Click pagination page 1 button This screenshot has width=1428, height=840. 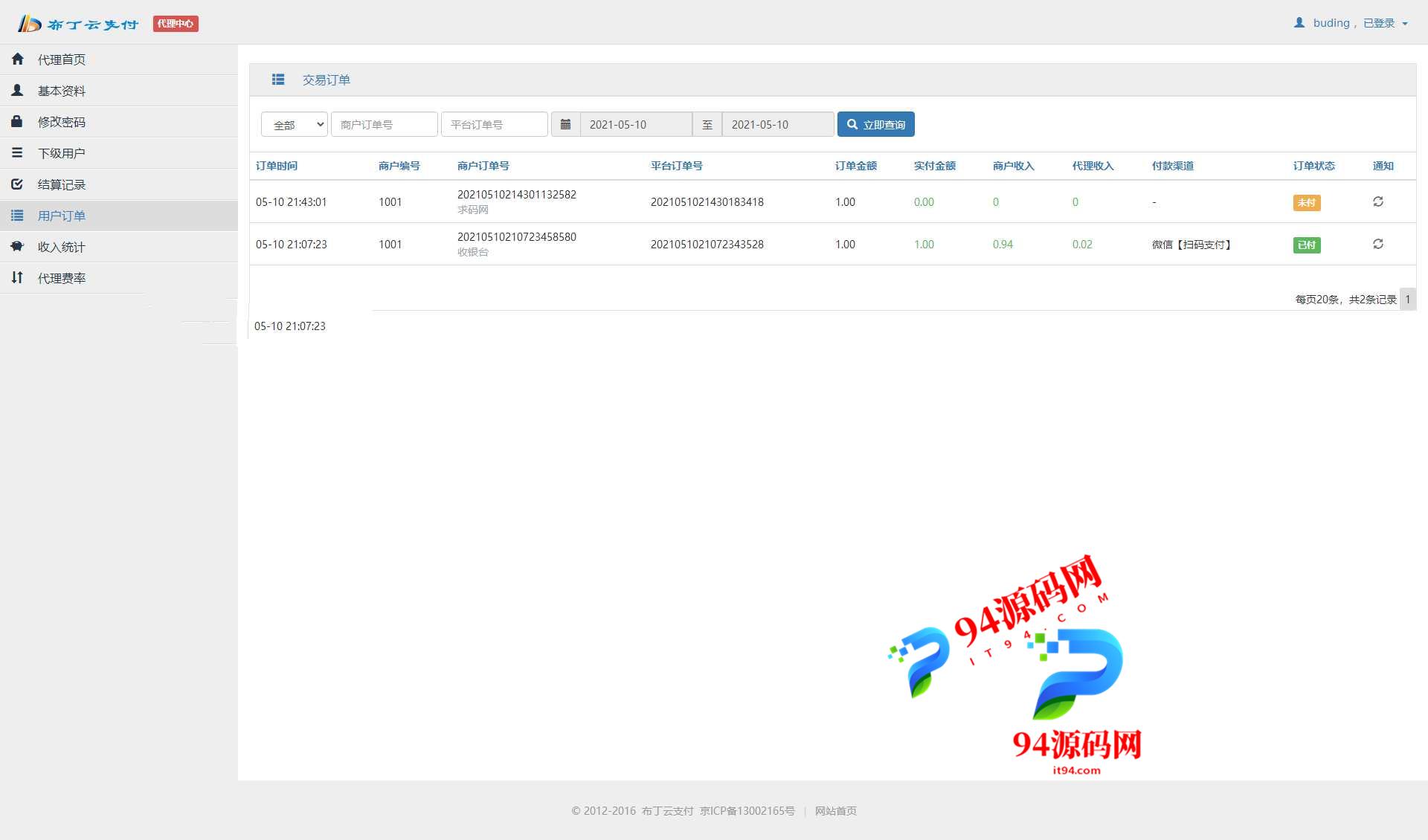coord(1408,299)
